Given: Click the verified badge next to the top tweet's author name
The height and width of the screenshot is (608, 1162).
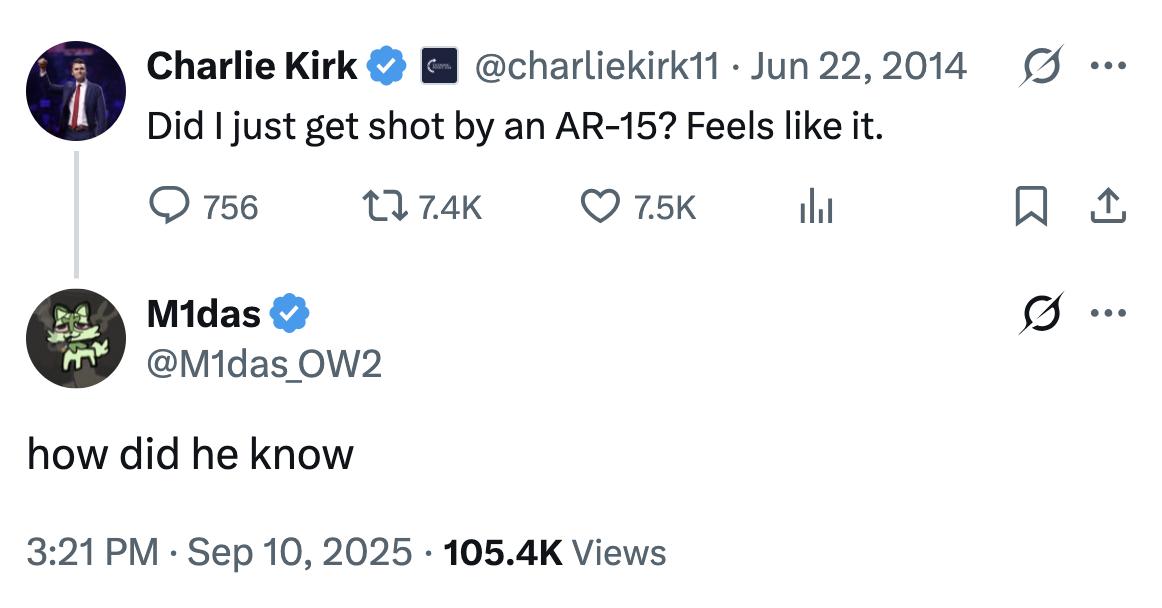Looking at the screenshot, I should tap(387, 67).
